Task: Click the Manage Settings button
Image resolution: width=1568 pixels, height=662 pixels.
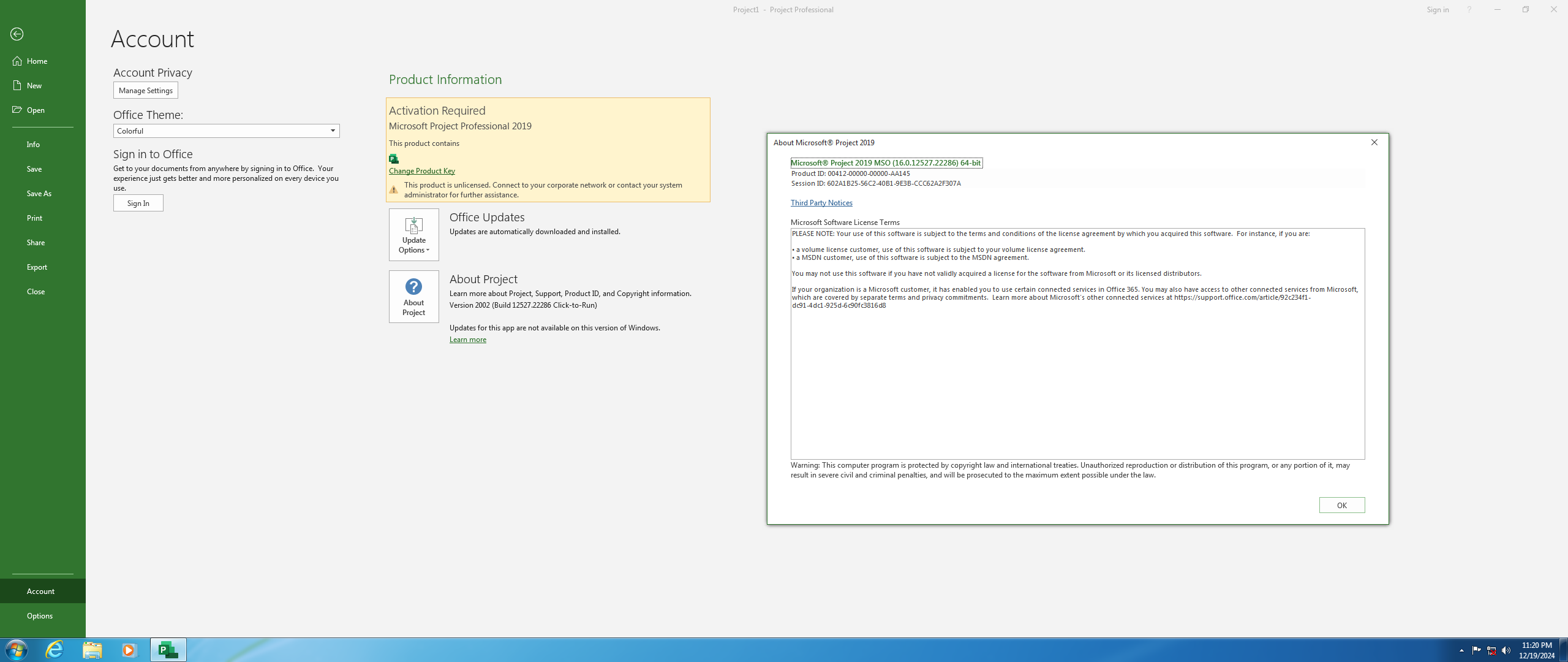Action: click(146, 90)
